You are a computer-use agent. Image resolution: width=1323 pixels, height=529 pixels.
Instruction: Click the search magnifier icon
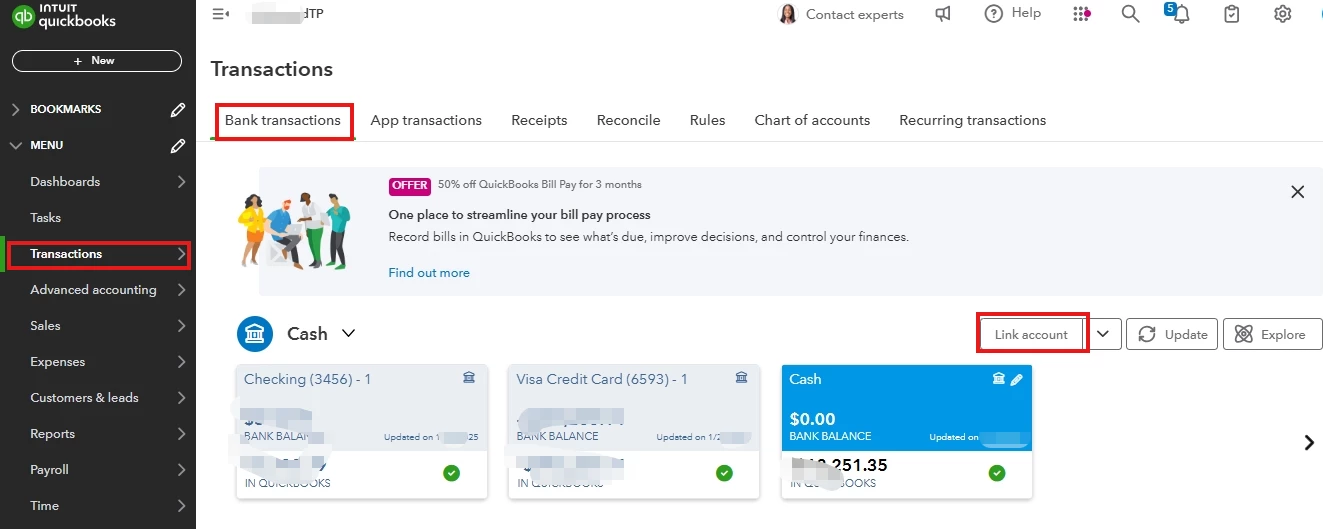1130,14
